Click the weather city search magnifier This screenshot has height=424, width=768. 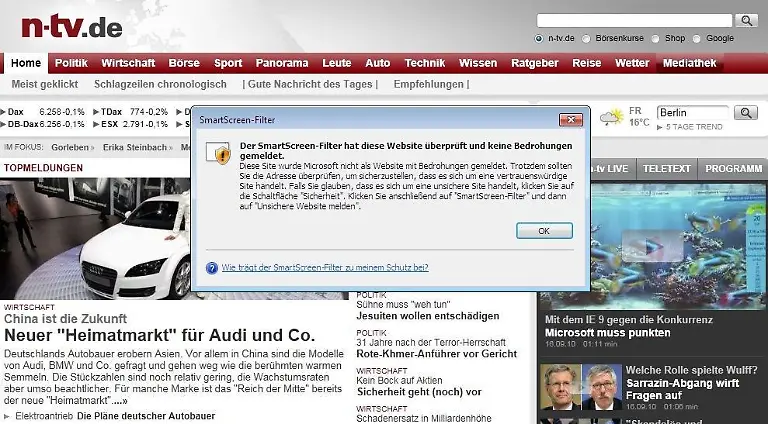pyautogui.click(x=746, y=113)
